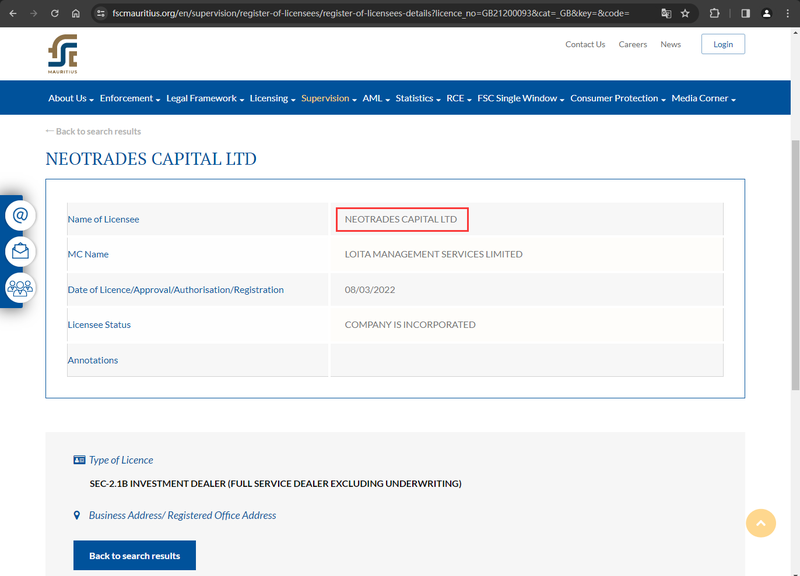Click the Type of Licence card icon
Image resolution: width=800 pixels, height=576 pixels.
79,460
